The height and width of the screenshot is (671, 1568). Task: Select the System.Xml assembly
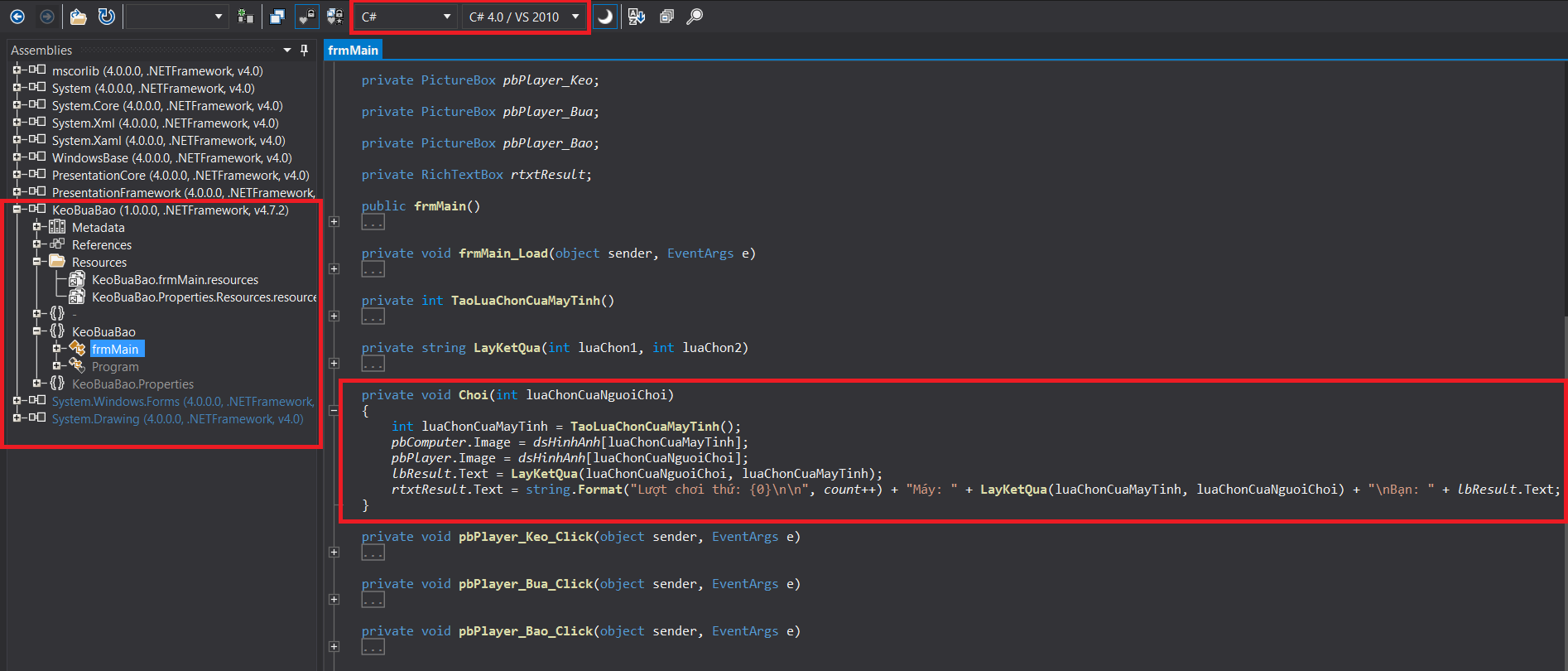[x=165, y=123]
